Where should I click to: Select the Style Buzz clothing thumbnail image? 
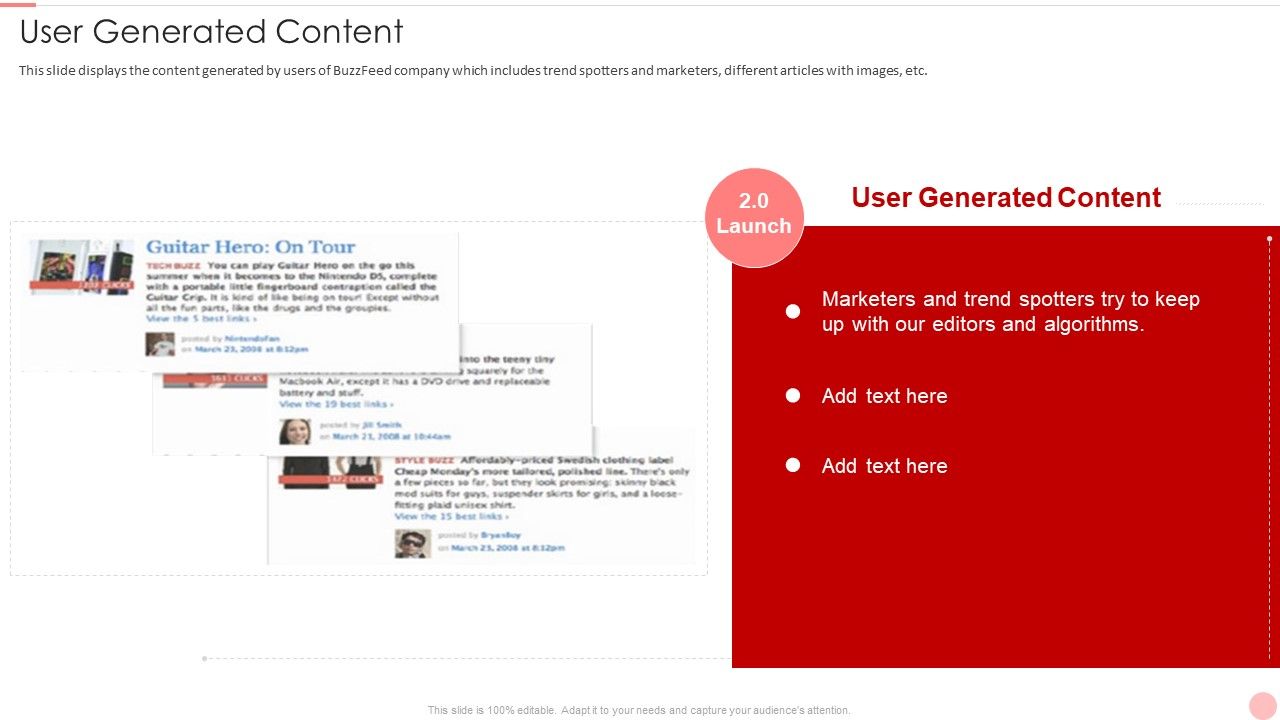[x=331, y=472]
